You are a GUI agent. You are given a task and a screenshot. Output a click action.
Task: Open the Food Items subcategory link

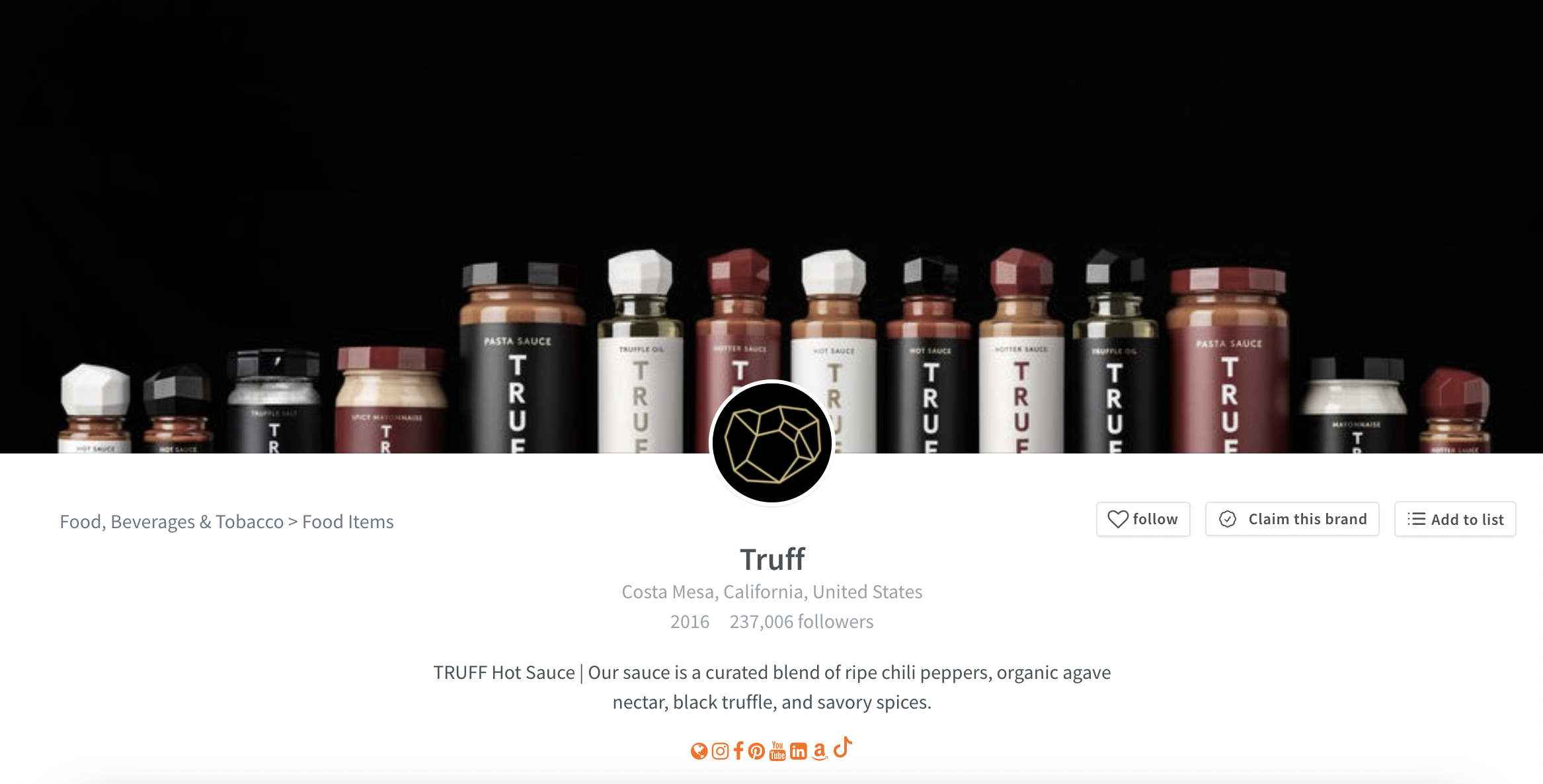[x=348, y=522]
